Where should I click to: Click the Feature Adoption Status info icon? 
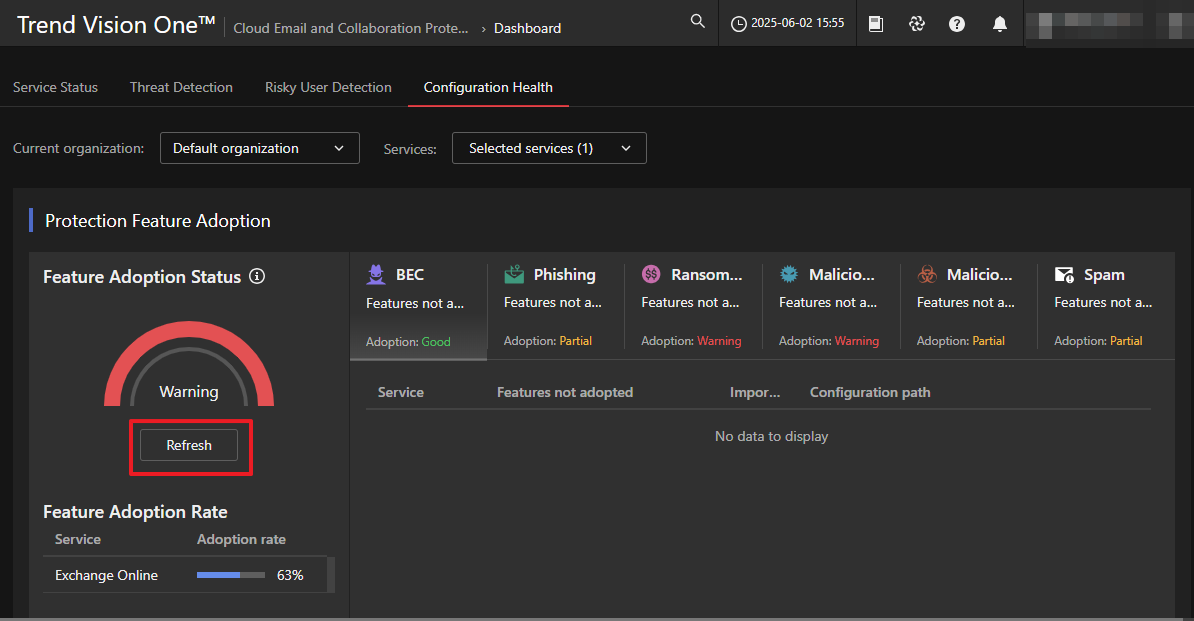[x=257, y=277]
